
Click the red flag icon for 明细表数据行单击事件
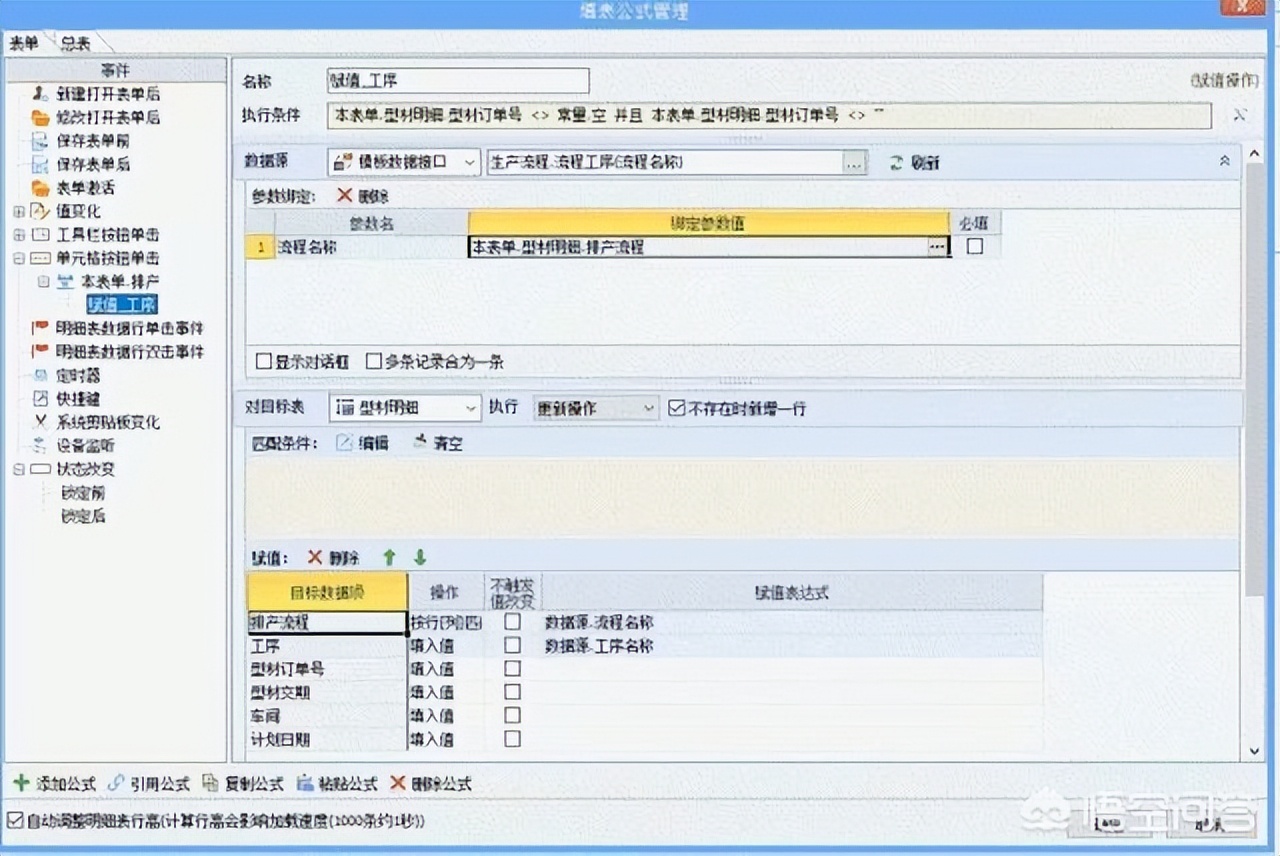(40, 328)
